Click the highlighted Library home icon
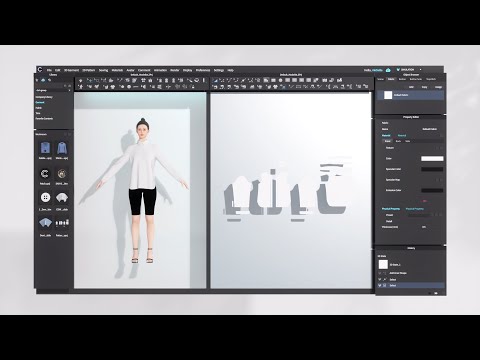Screen dimensions: 480x360 [x=43, y=80]
